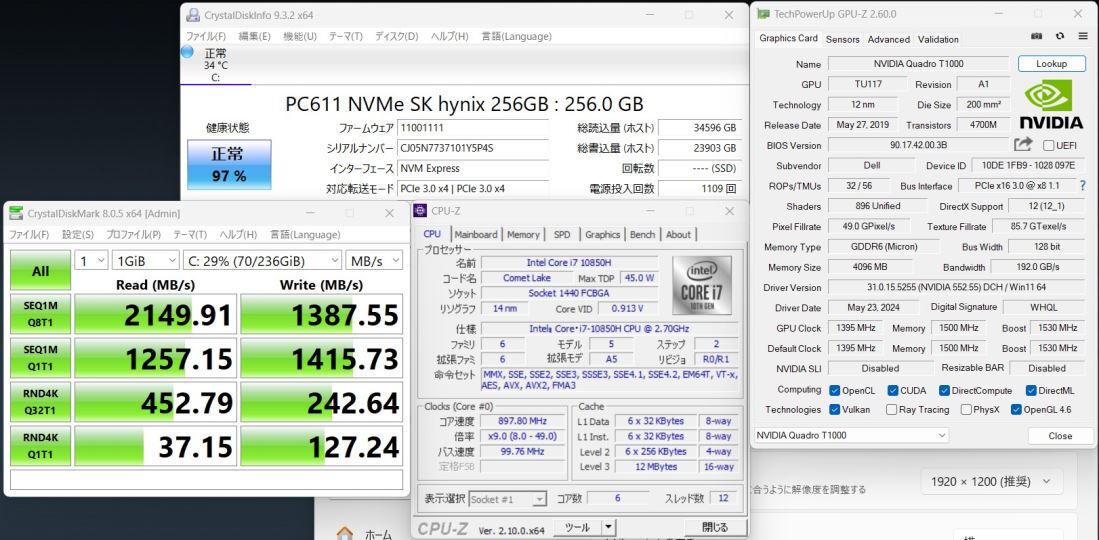Open the テーマ(T) menu in CrystalDiskMark
Viewport: 1099px width, 540px height.
coord(190,234)
